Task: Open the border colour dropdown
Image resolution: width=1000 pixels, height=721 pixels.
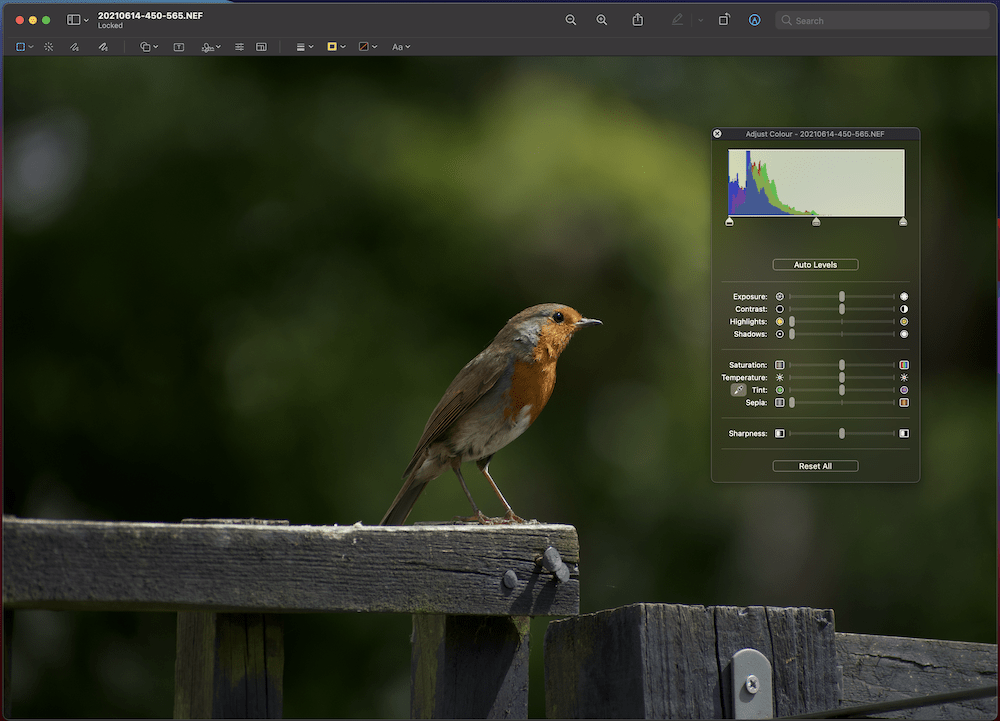Action: (336, 47)
